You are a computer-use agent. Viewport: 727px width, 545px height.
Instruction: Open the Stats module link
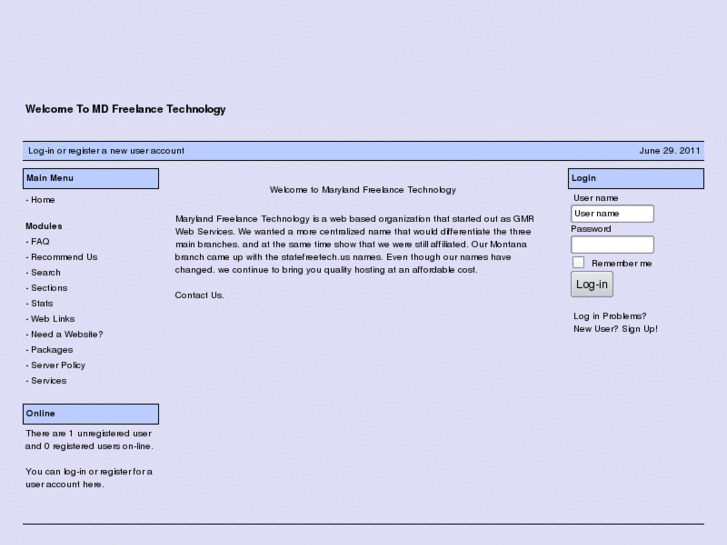(x=42, y=303)
